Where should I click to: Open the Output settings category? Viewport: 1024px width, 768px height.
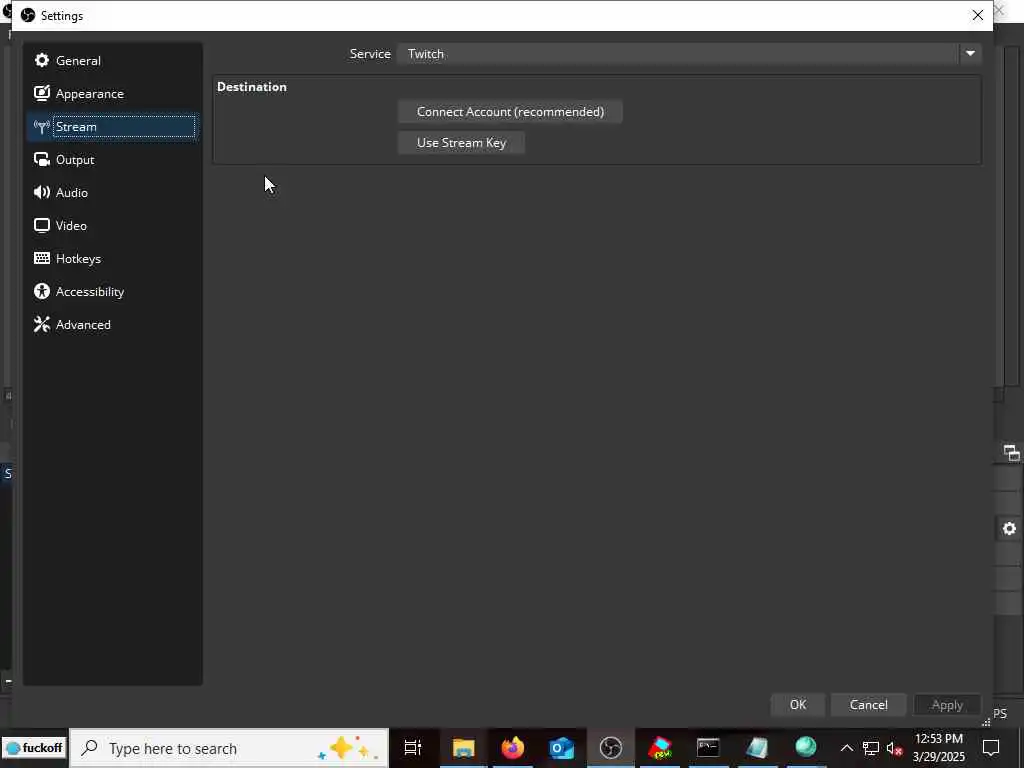point(112,159)
